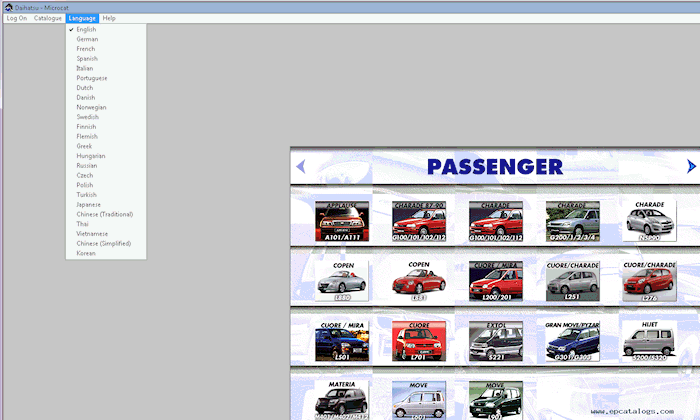Go to next category with right arrow
Viewport: 700px width, 420px height.
[x=691, y=166]
